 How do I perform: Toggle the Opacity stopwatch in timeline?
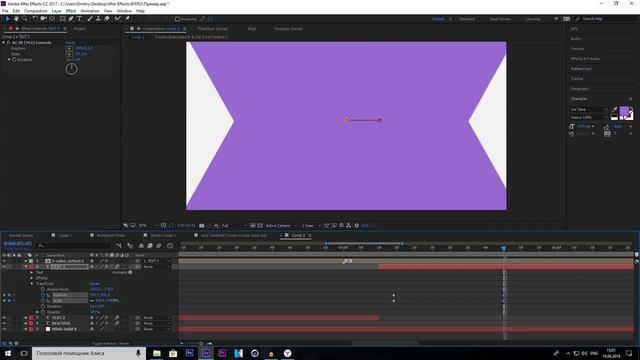tap(43, 312)
